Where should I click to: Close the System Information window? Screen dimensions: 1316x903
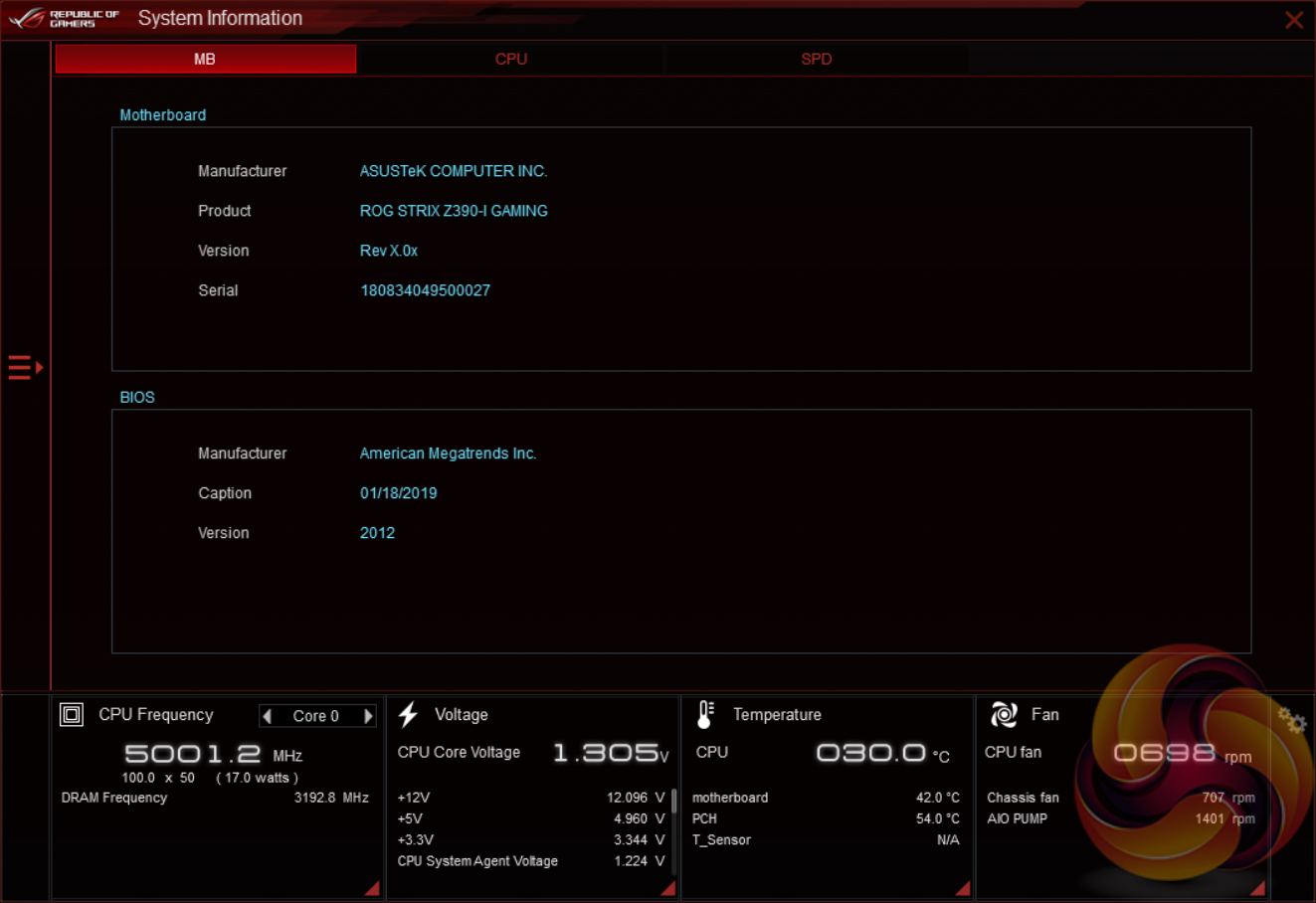pyautogui.click(x=1294, y=20)
